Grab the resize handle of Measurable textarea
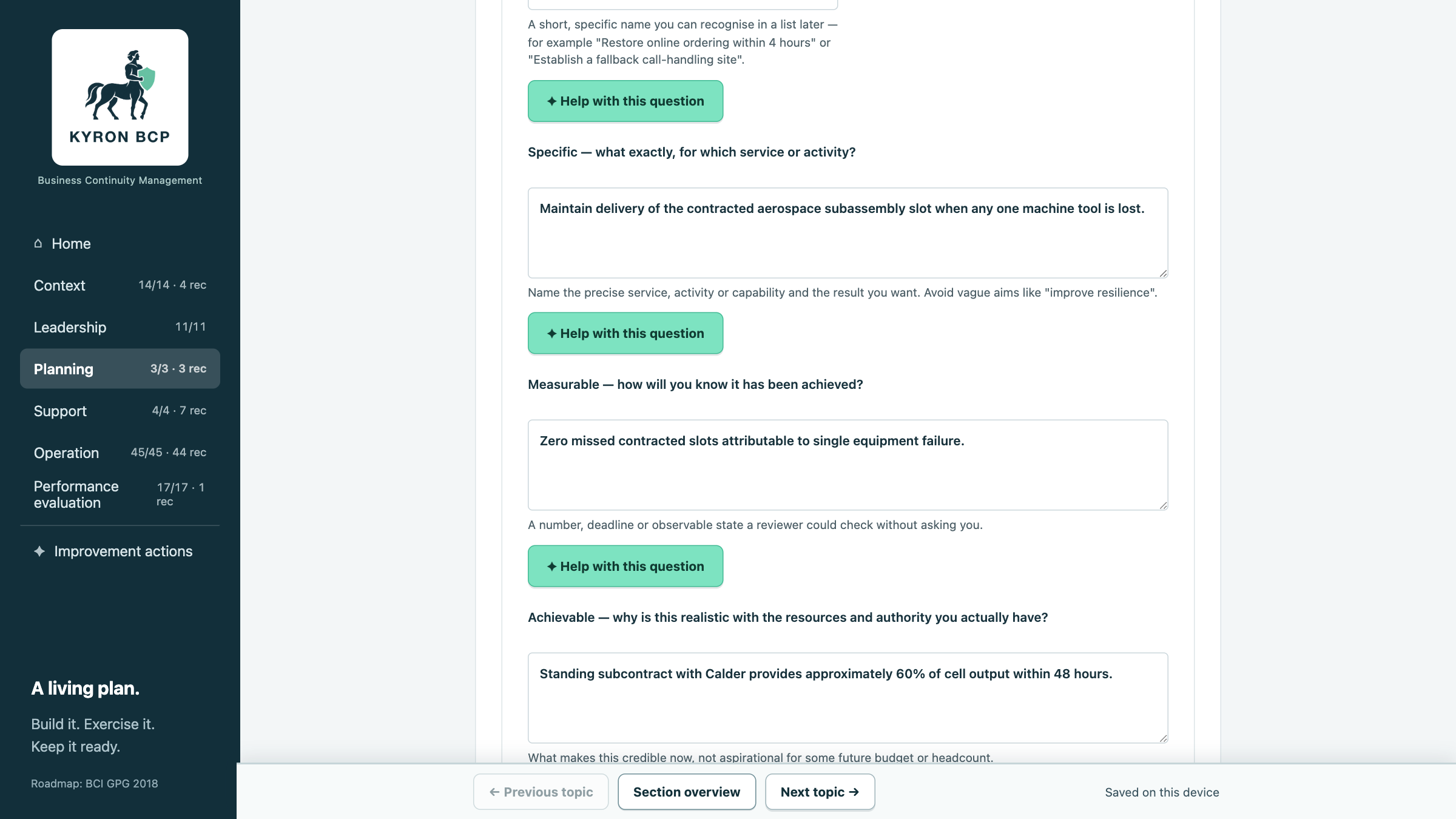This screenshot has width=1456, height=819. click(1163, 505)
